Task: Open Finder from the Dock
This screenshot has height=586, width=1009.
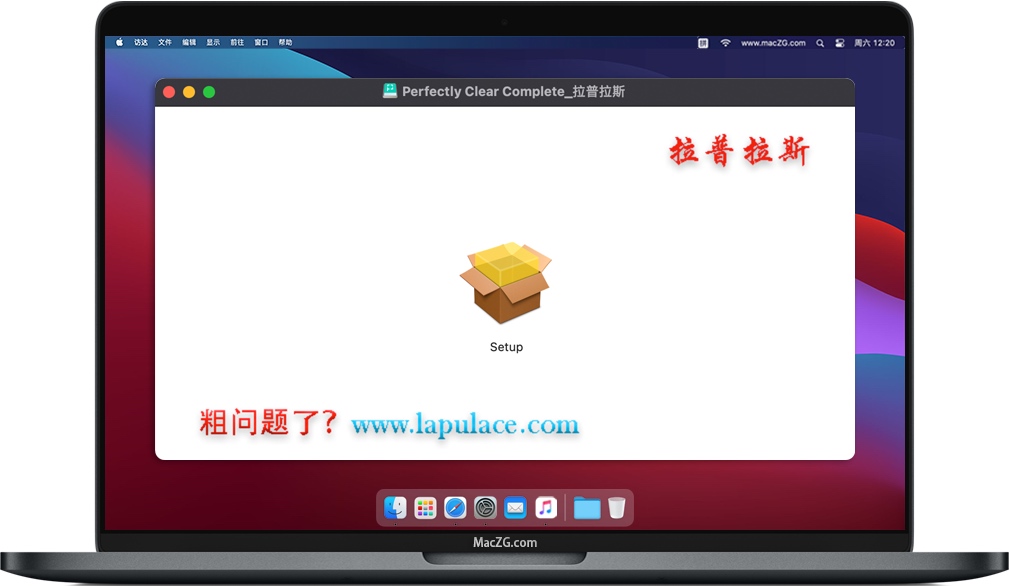Action: coord(395,508)
